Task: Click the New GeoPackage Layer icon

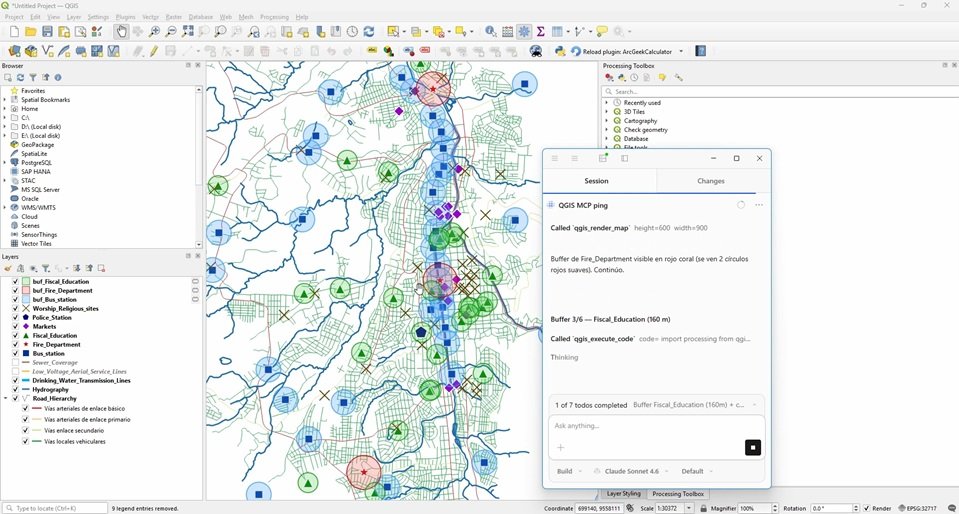Action: coord(31,51)
